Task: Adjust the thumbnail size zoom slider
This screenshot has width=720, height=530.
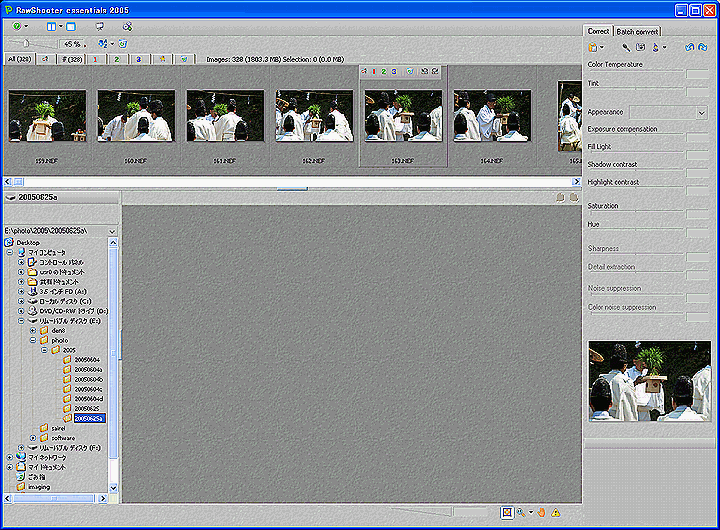Action: (x=24, y=44)
